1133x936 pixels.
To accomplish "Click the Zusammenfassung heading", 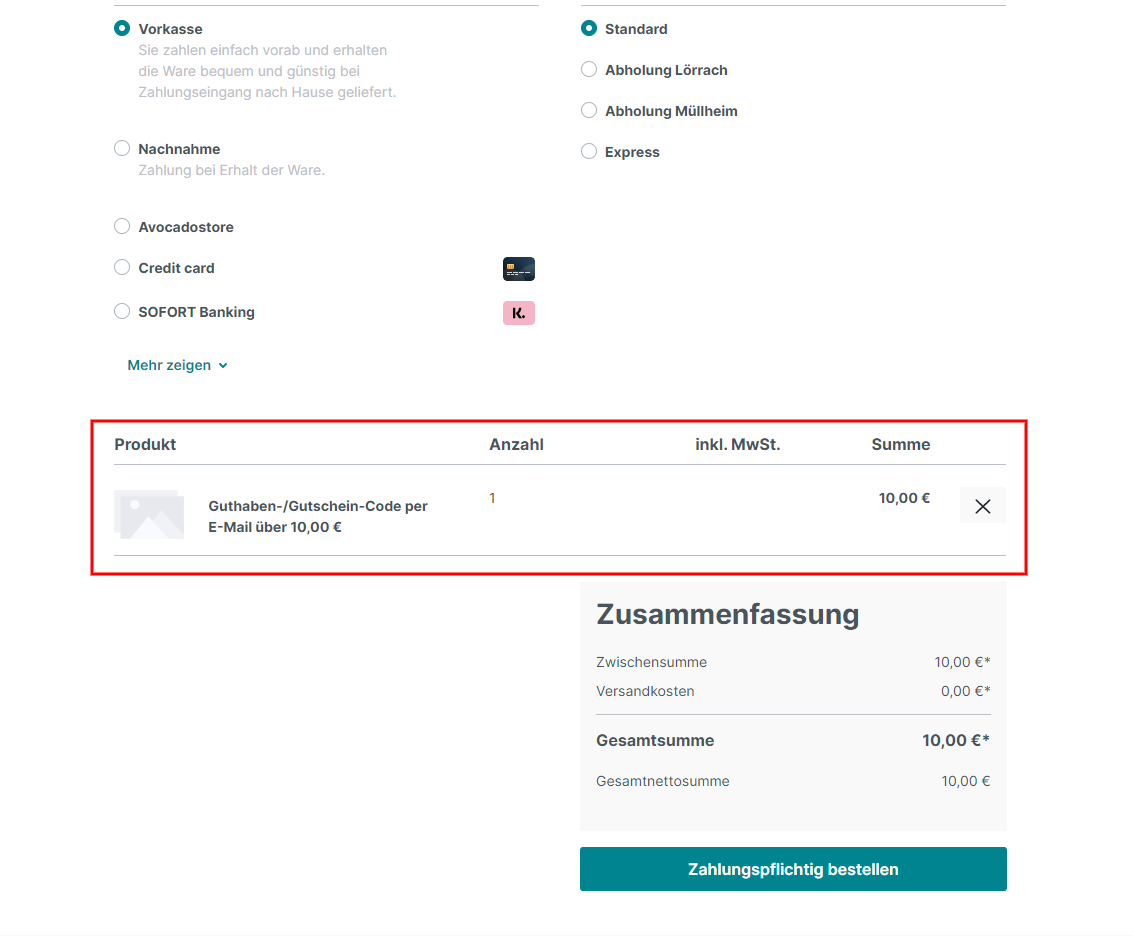I will (x=727, y=614).
